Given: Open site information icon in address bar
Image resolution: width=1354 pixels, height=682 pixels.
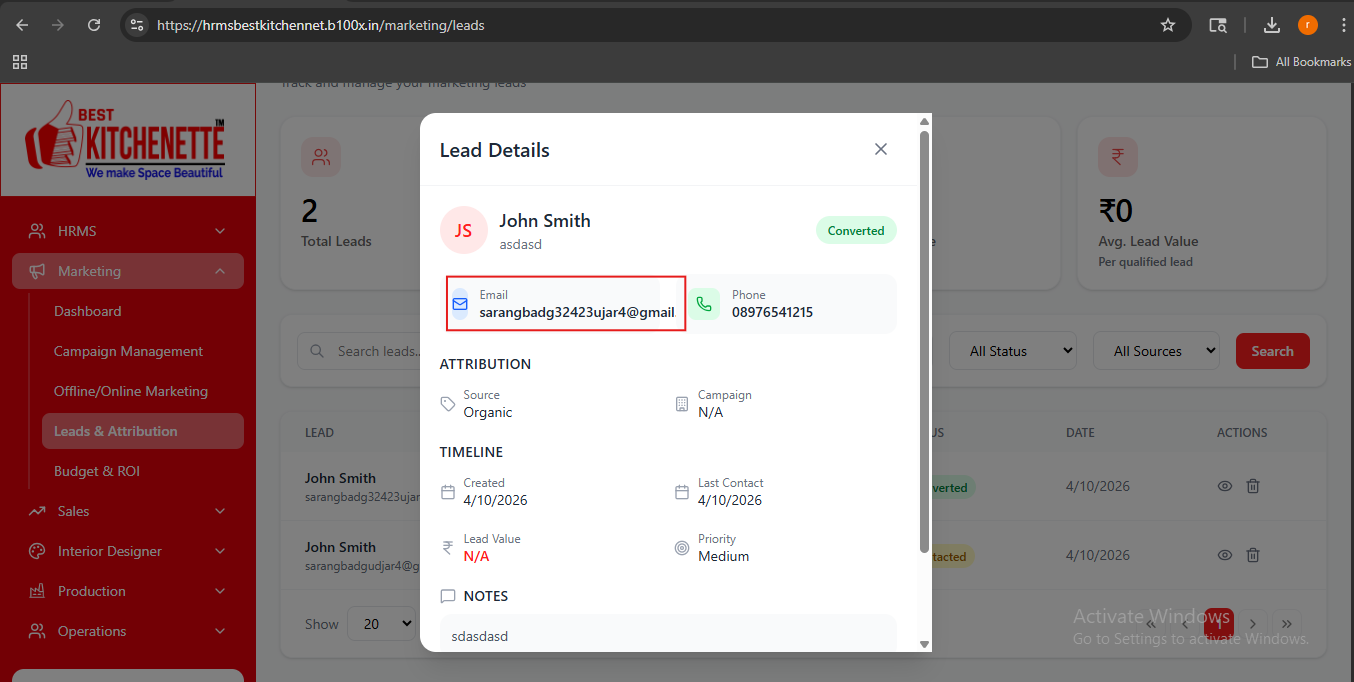Looking at the screenshot, I should pyautogui.click(x=137, y=25).
